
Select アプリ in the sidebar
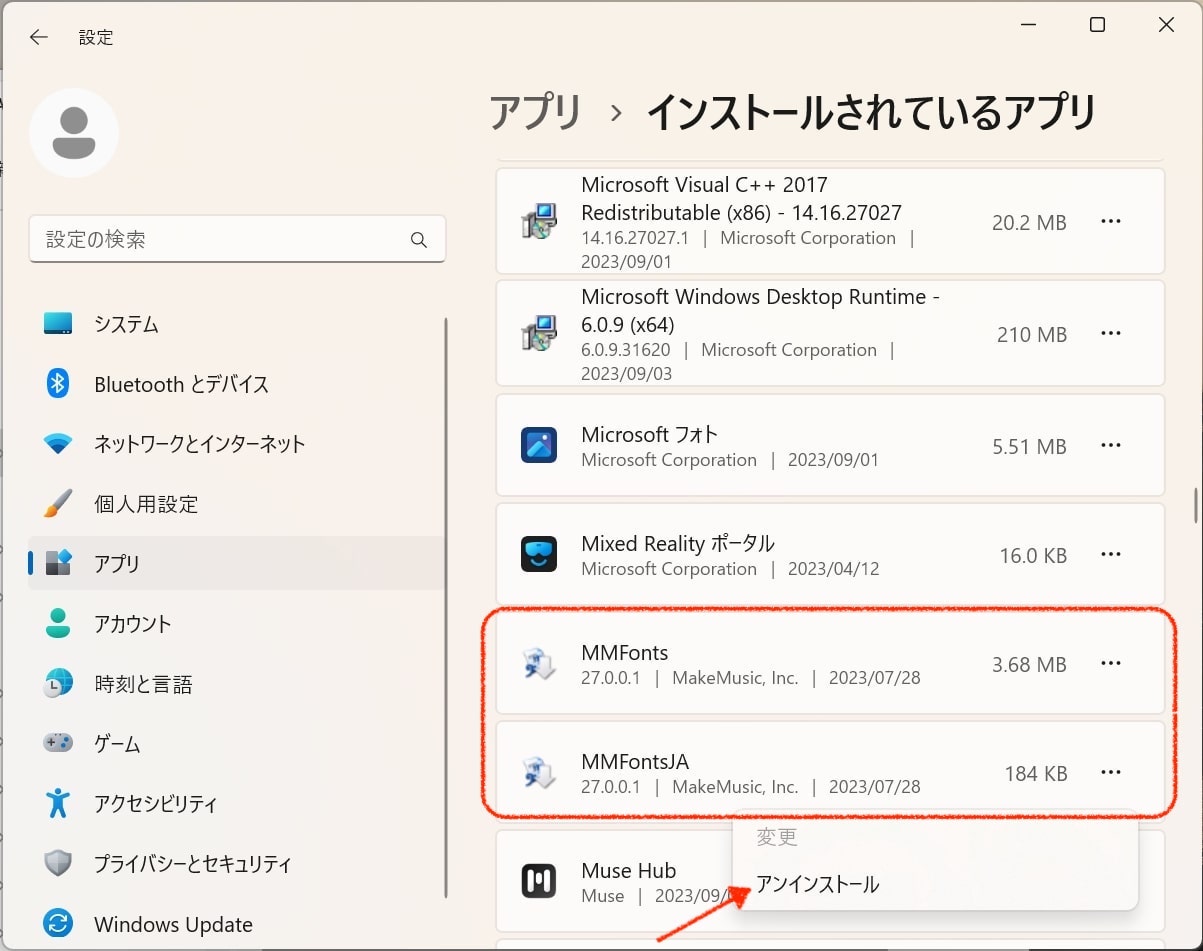pyautogui.click(x=236, y=563)
